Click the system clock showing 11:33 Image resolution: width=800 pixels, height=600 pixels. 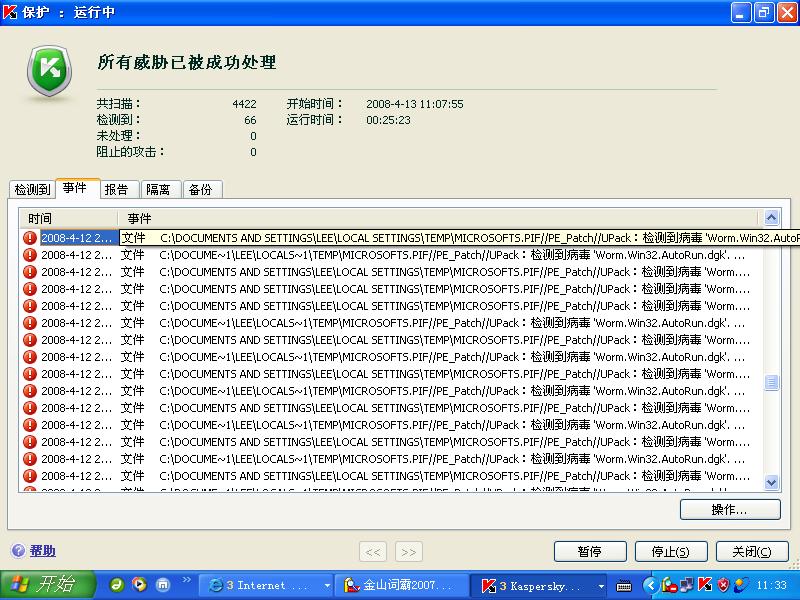pos(771,585)
